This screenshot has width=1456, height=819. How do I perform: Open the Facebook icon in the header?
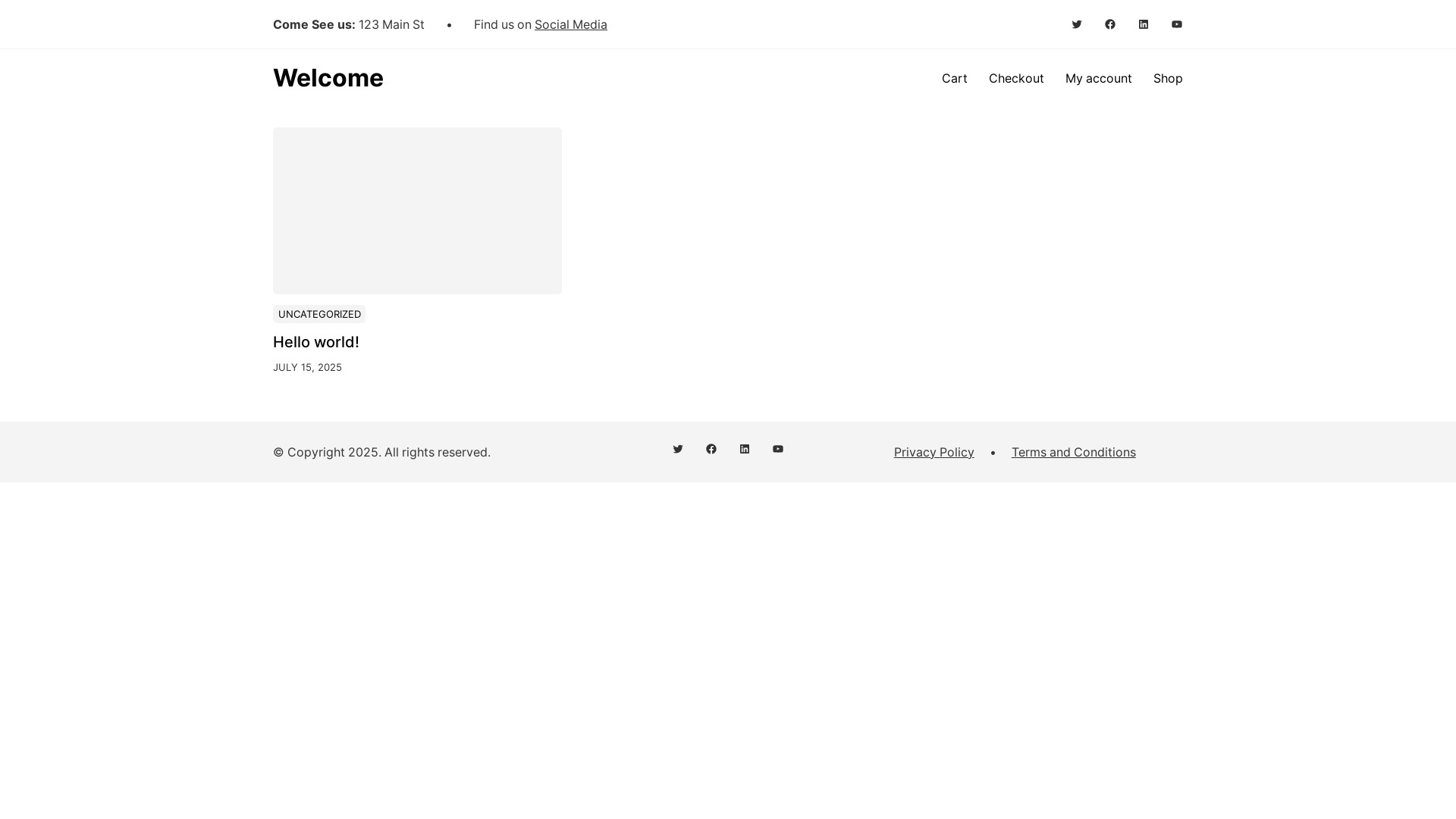click(x=1110, y=24)
